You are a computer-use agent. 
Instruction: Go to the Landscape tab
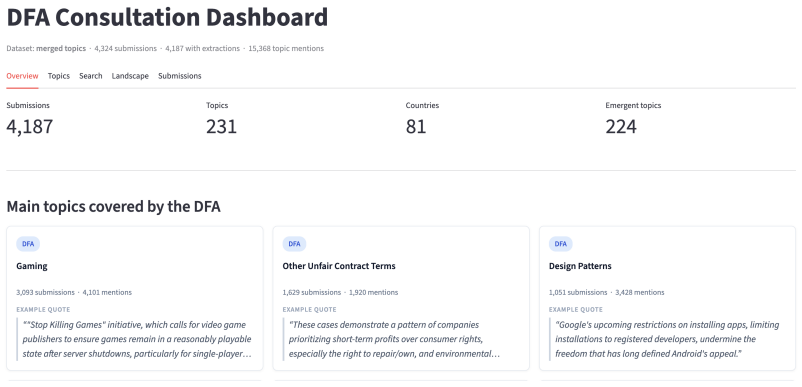pos(130,76)
